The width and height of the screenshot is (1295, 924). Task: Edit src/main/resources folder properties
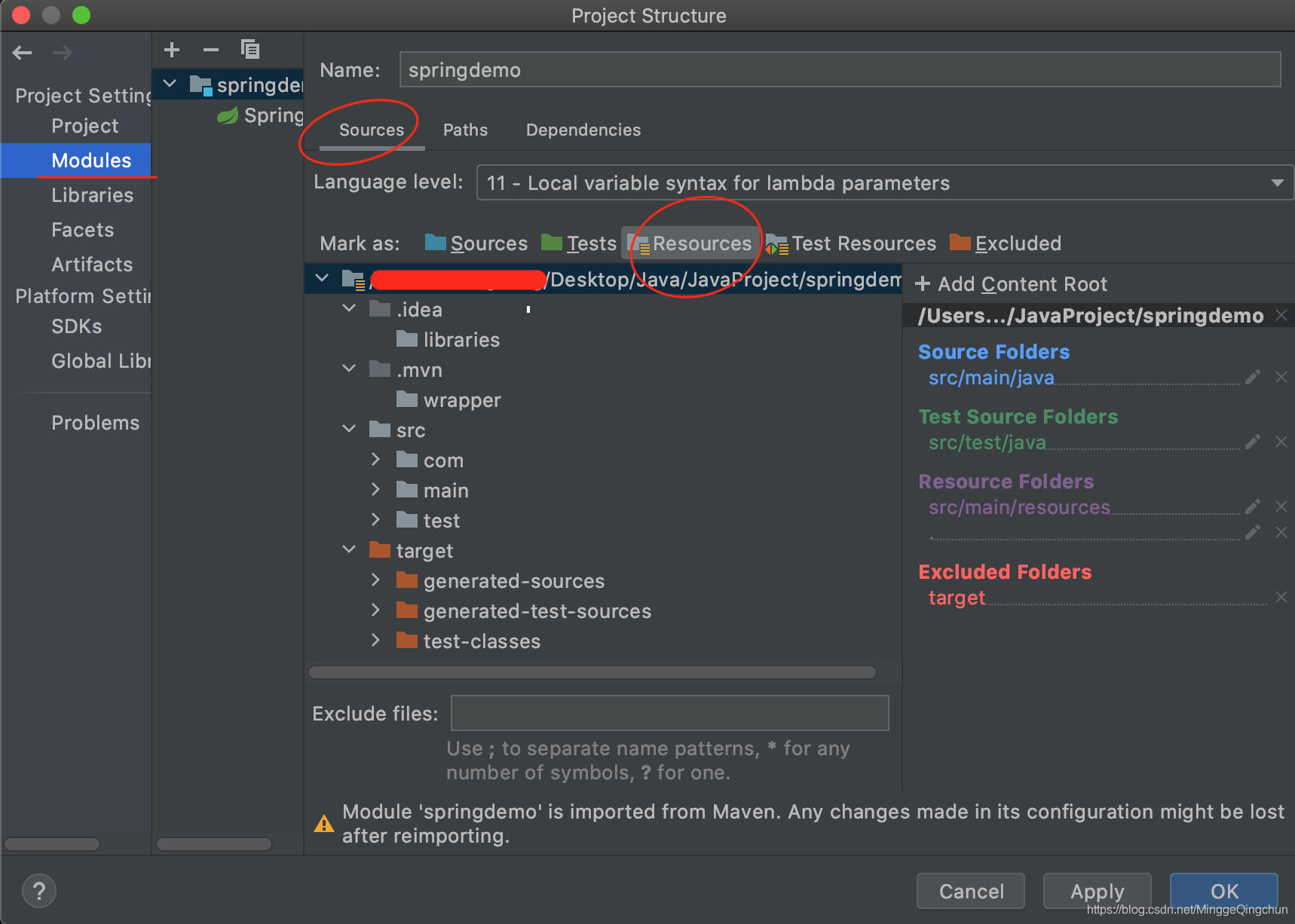coord(1253,506)
